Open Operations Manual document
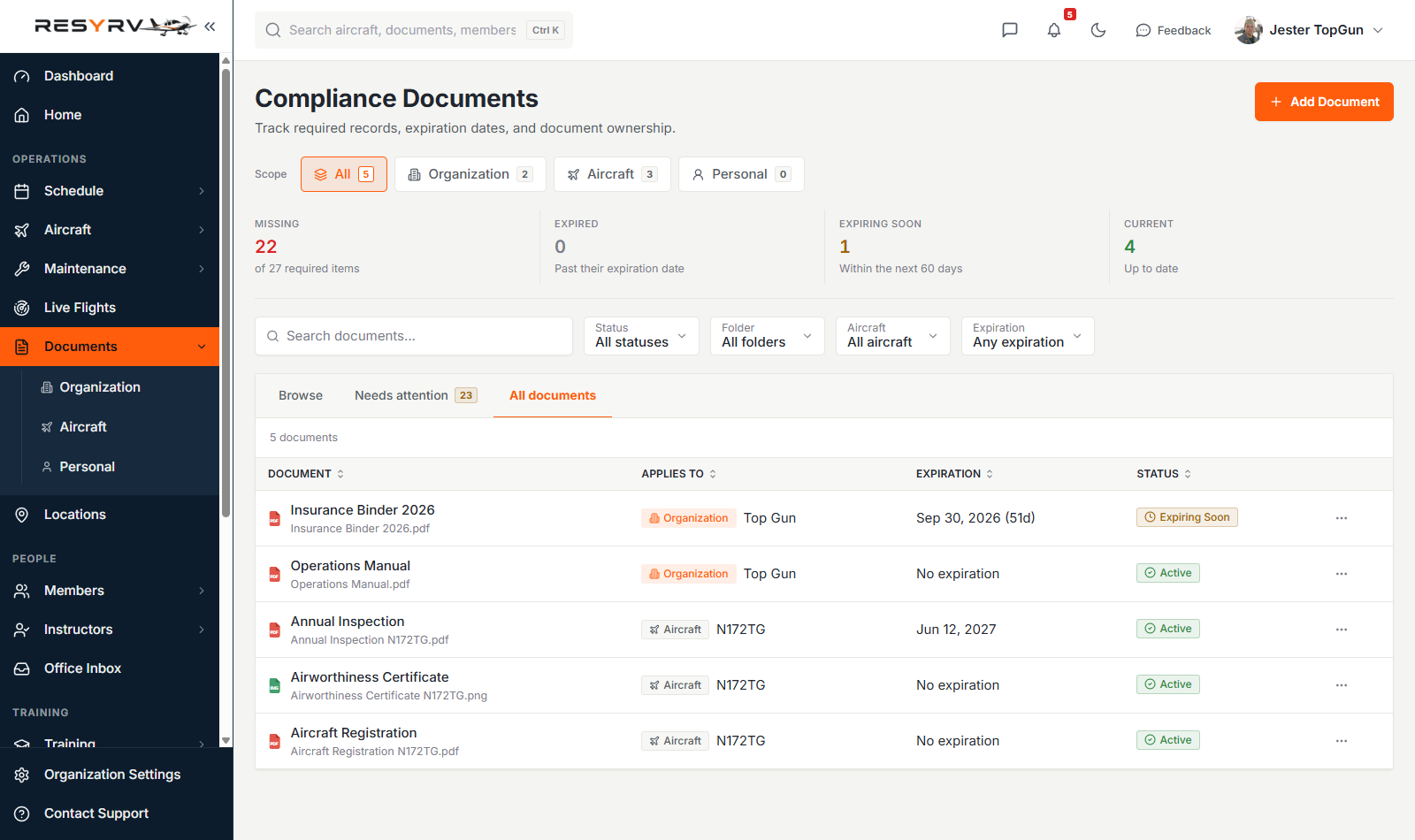 click(350, 566)
